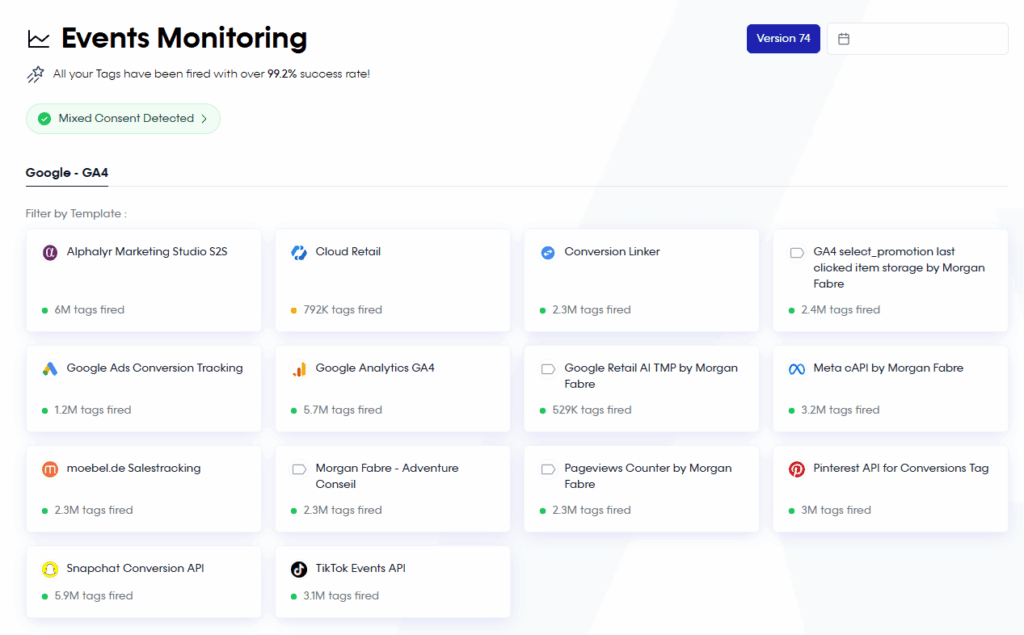Select Pinterest API for Conversions Tag name
This screenshot has width=1024, height=635.
(x=901, y=468)
